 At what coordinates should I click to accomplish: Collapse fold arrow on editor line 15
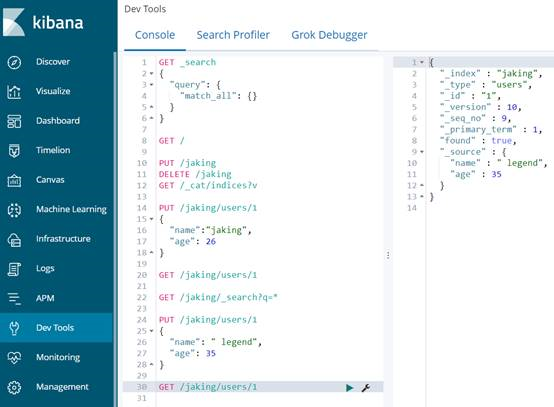(152, 219)
